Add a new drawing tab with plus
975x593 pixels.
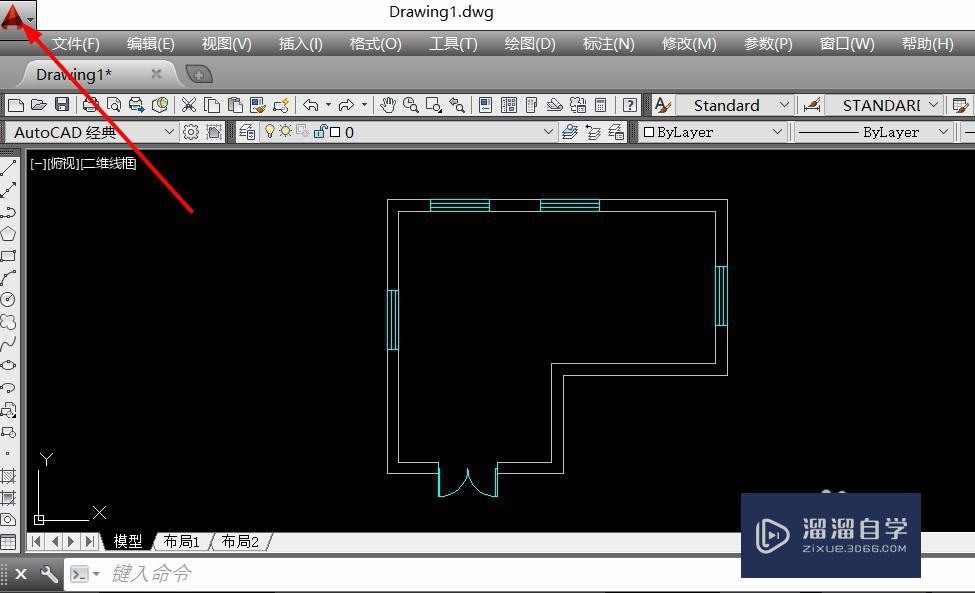(x=199, y=75)
